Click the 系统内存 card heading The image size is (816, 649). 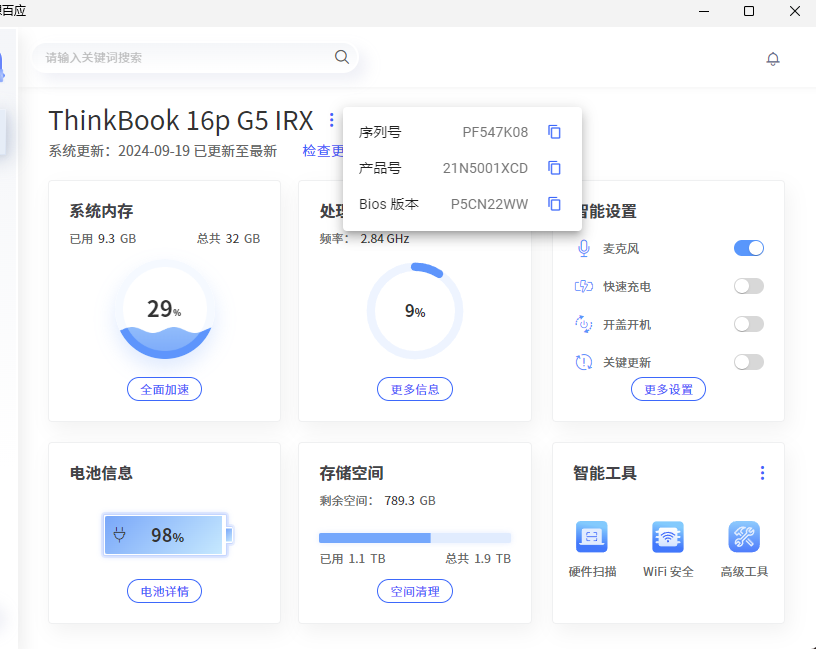coord(101,211)
